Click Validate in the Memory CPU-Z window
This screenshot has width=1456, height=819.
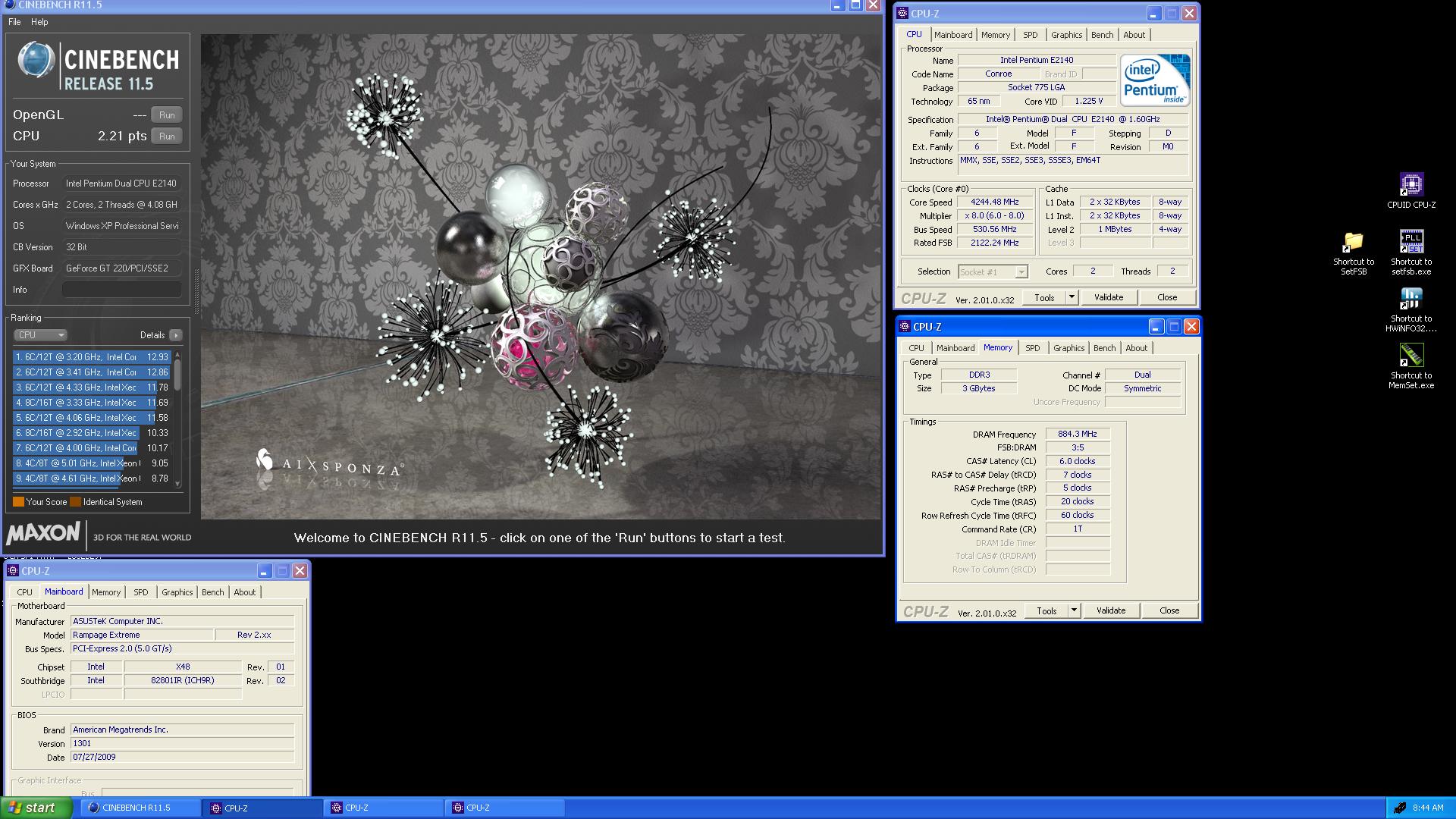click(1111, 611)
